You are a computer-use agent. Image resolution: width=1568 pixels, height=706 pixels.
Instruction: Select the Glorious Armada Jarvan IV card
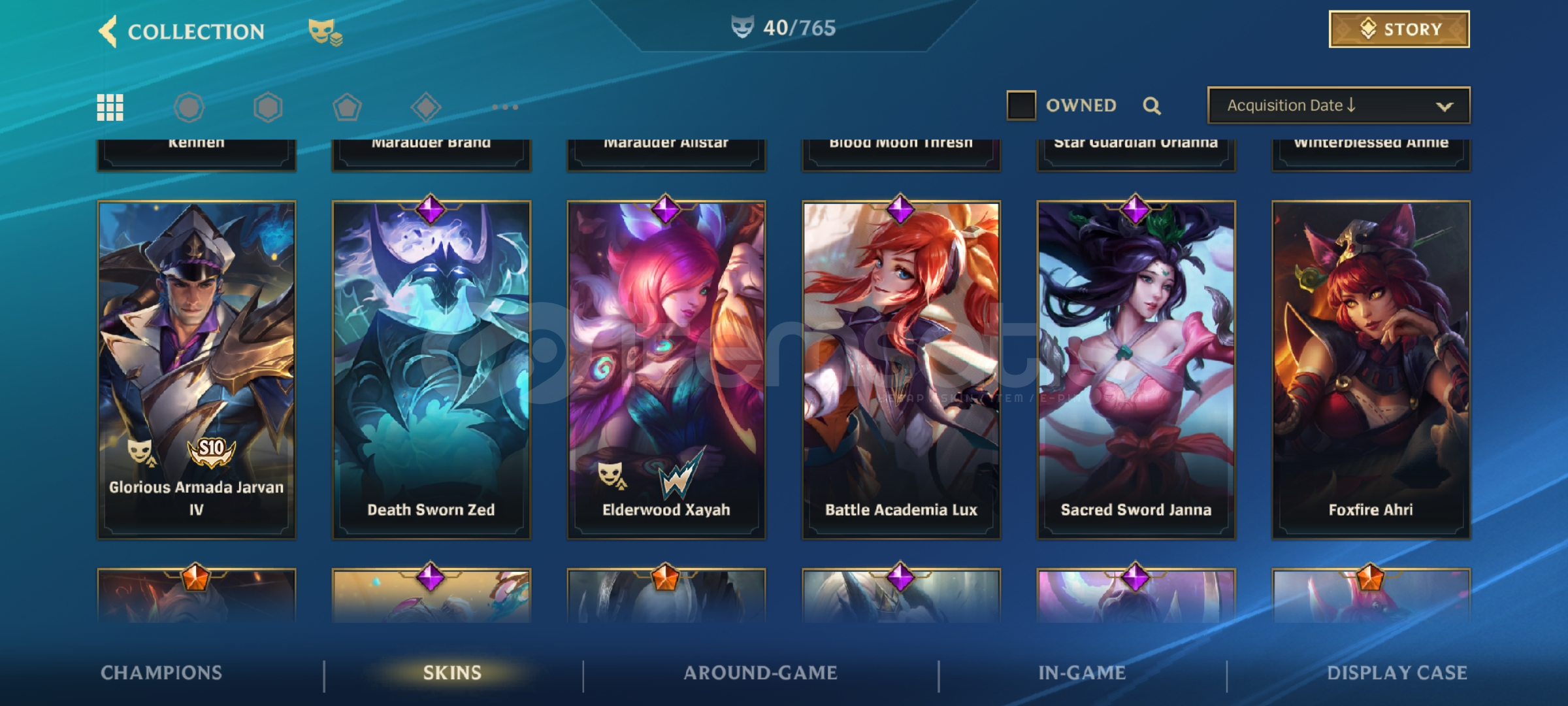(x=197, y=370)
